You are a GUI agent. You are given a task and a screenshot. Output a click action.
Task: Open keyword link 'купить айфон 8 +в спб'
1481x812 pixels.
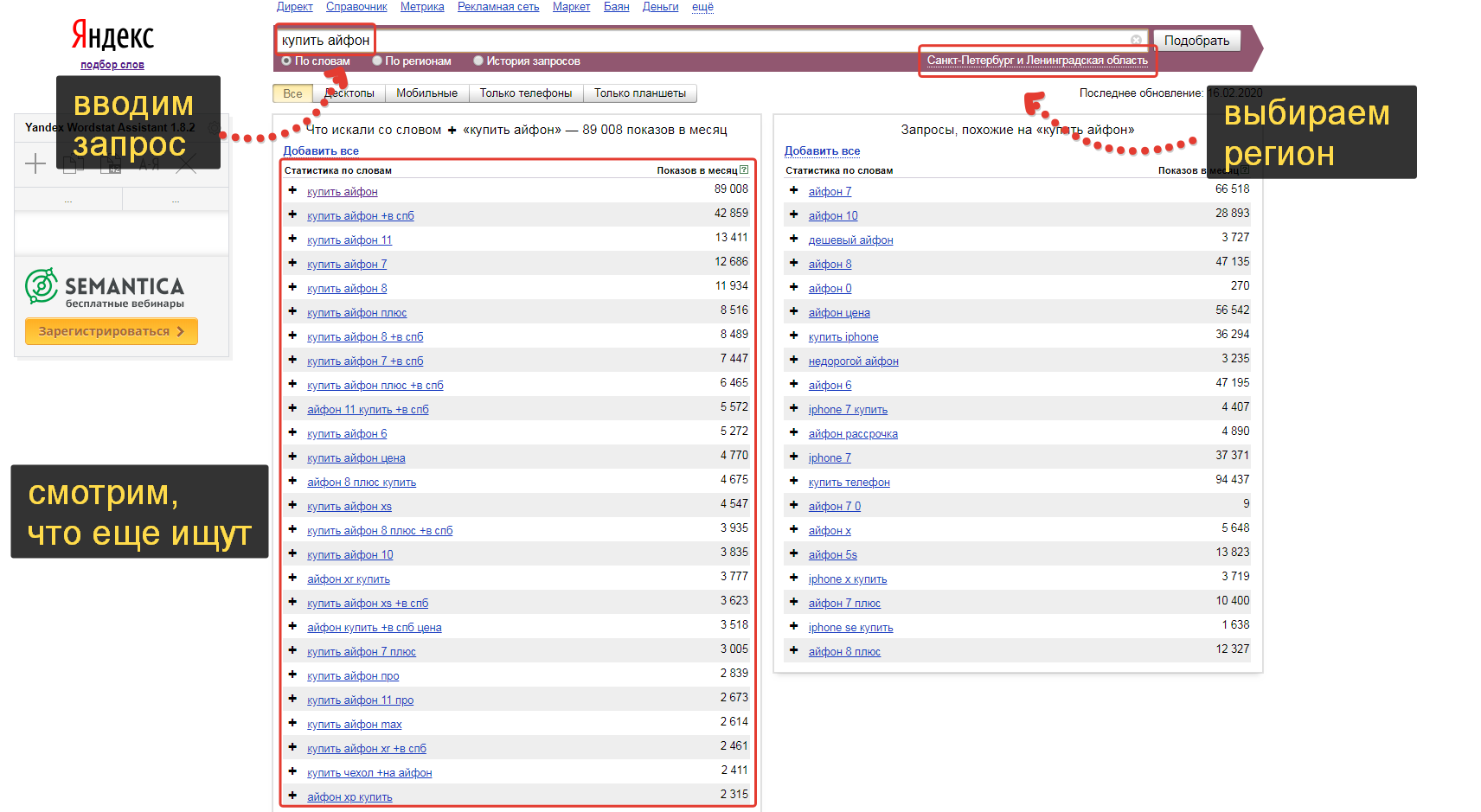click(x=365, y=337)
